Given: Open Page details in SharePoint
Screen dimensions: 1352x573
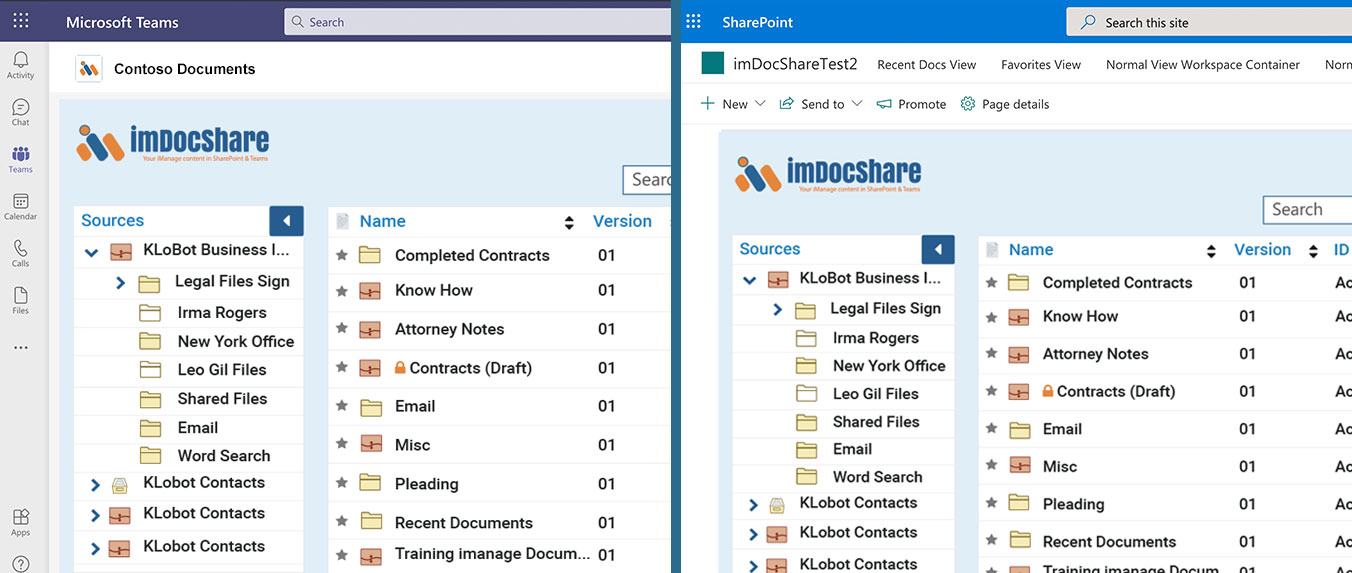Looking at the screenshot, I should (x=1005, y=104).
